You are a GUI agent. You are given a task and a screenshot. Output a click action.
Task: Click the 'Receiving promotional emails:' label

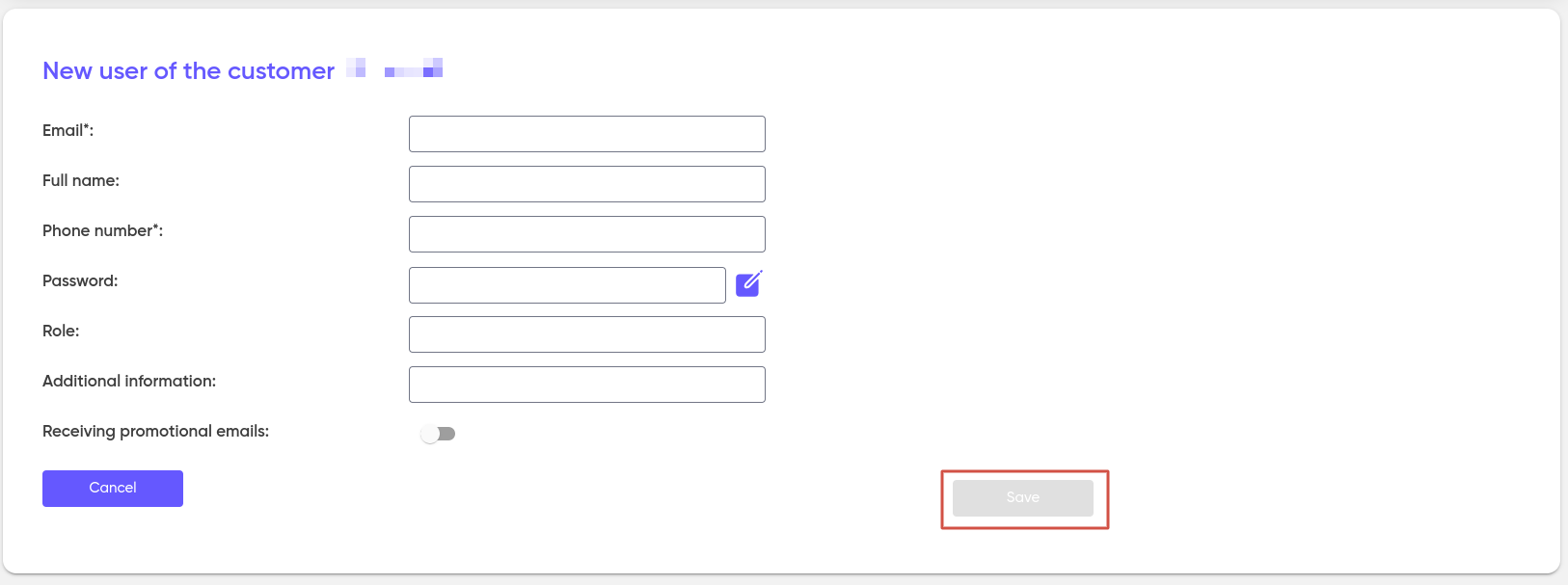pyautogui.click(x=156, y=432)
